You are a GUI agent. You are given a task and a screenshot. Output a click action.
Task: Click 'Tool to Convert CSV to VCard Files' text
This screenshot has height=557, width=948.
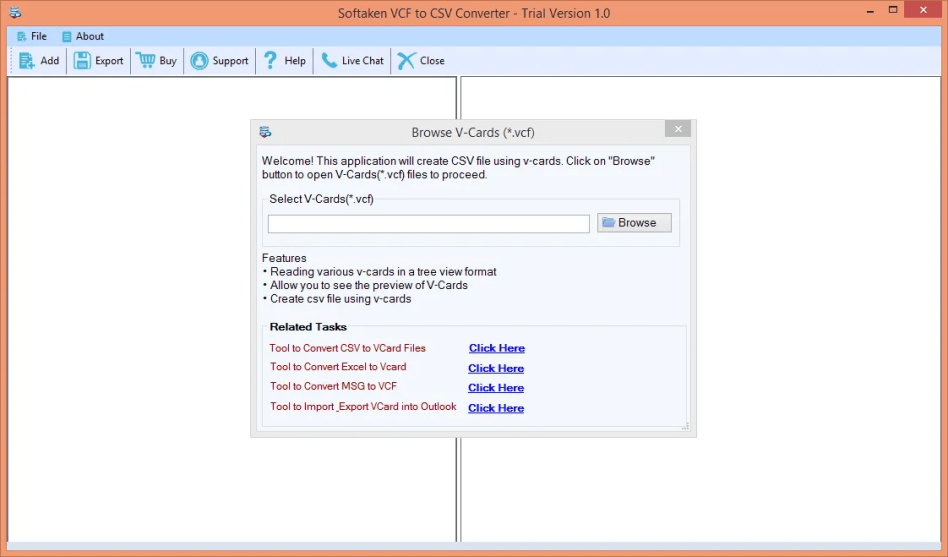point(348,348)
